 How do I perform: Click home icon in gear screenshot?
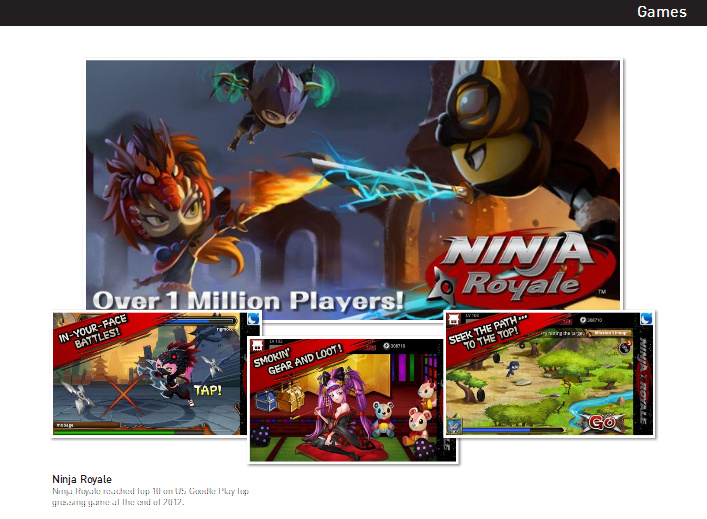tap(257, 346)
